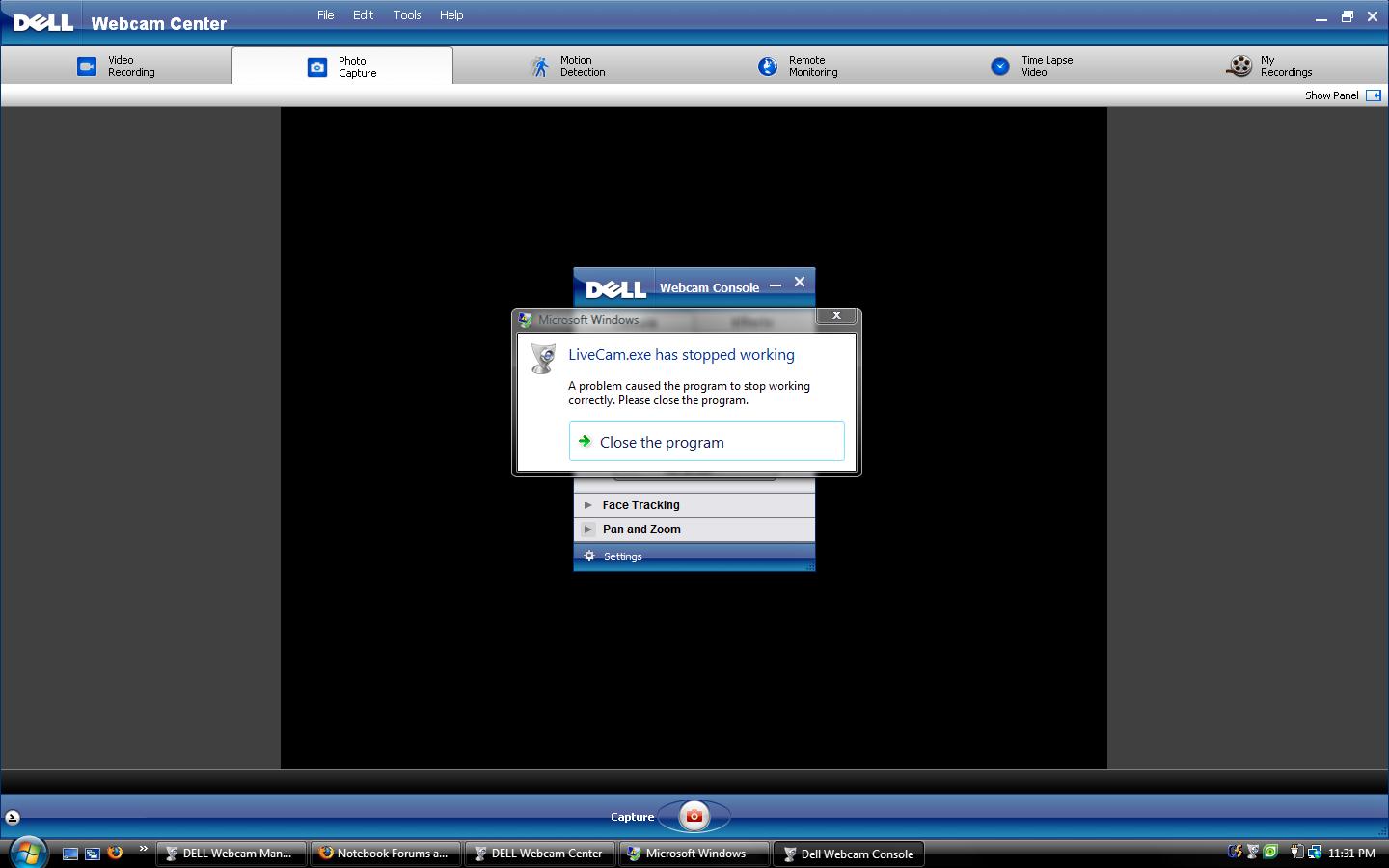The image size is (1389, 868).
Task: Click the Switch Between Windows quick launch icon
Action: coord(93,854)
